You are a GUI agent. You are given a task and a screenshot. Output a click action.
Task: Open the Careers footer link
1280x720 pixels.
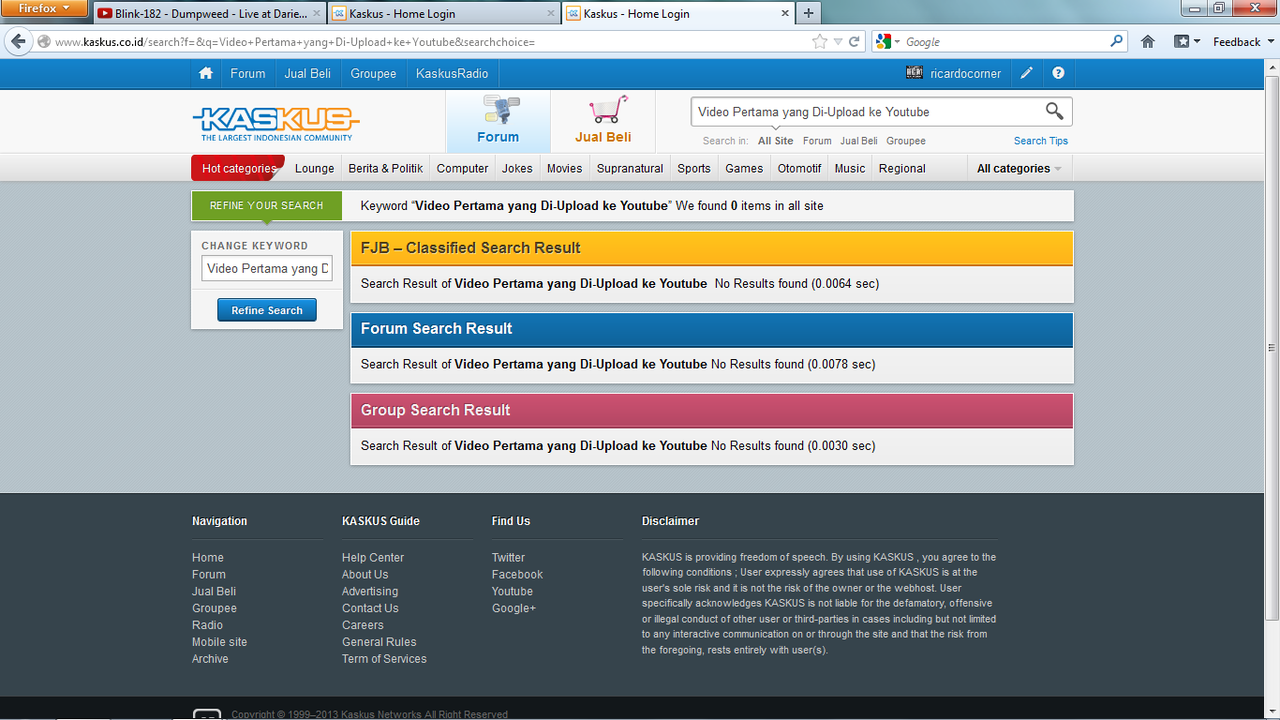click(x=363, y=625)
